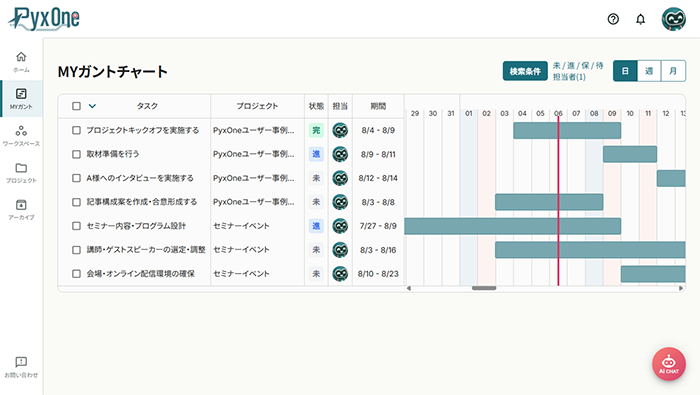Click 未 status badge for 会場・オンライン配信環境の確保
This screenshot has width=700, height=395.
pos(316,274)
